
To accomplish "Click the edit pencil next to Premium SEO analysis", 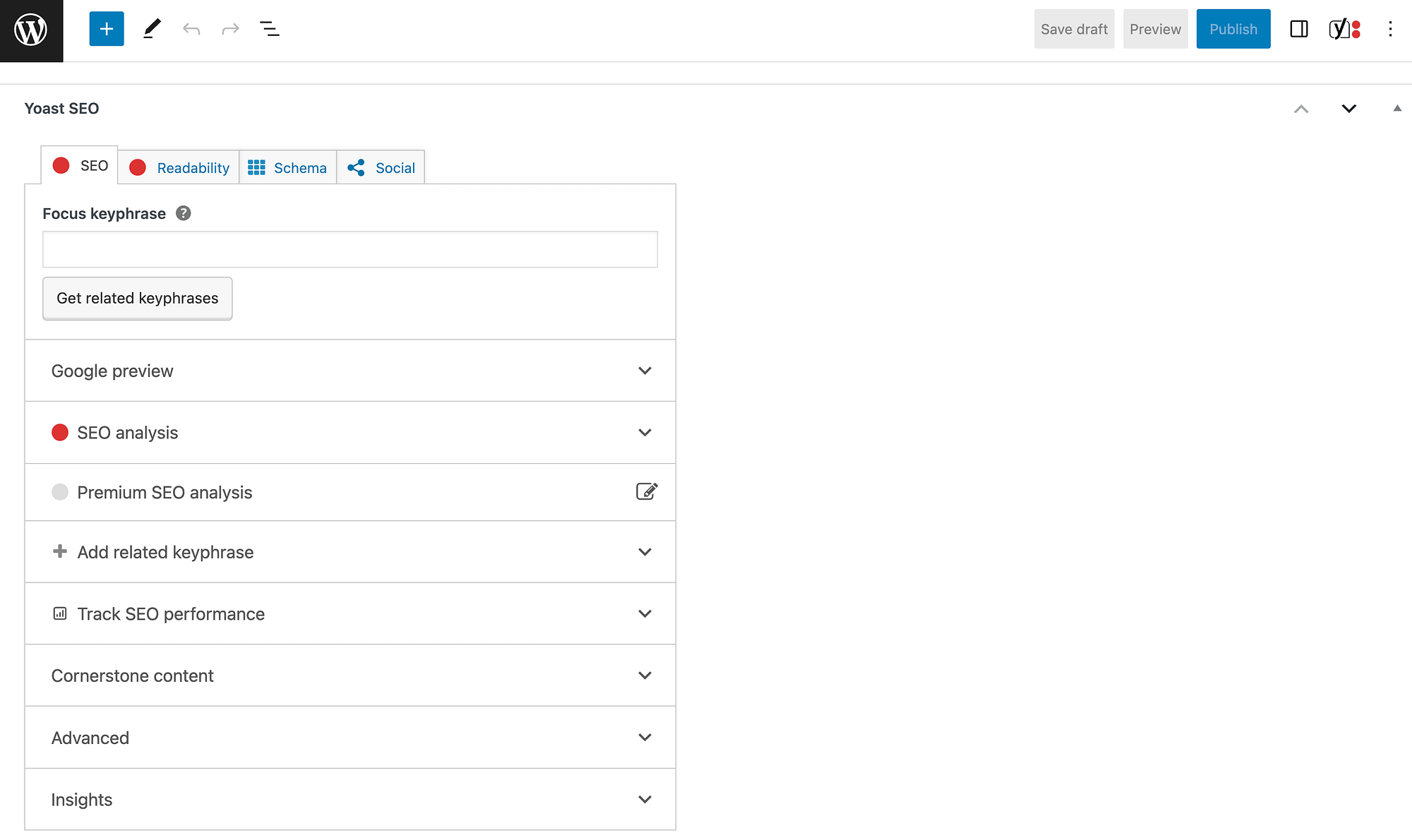I will coord(647,491).
